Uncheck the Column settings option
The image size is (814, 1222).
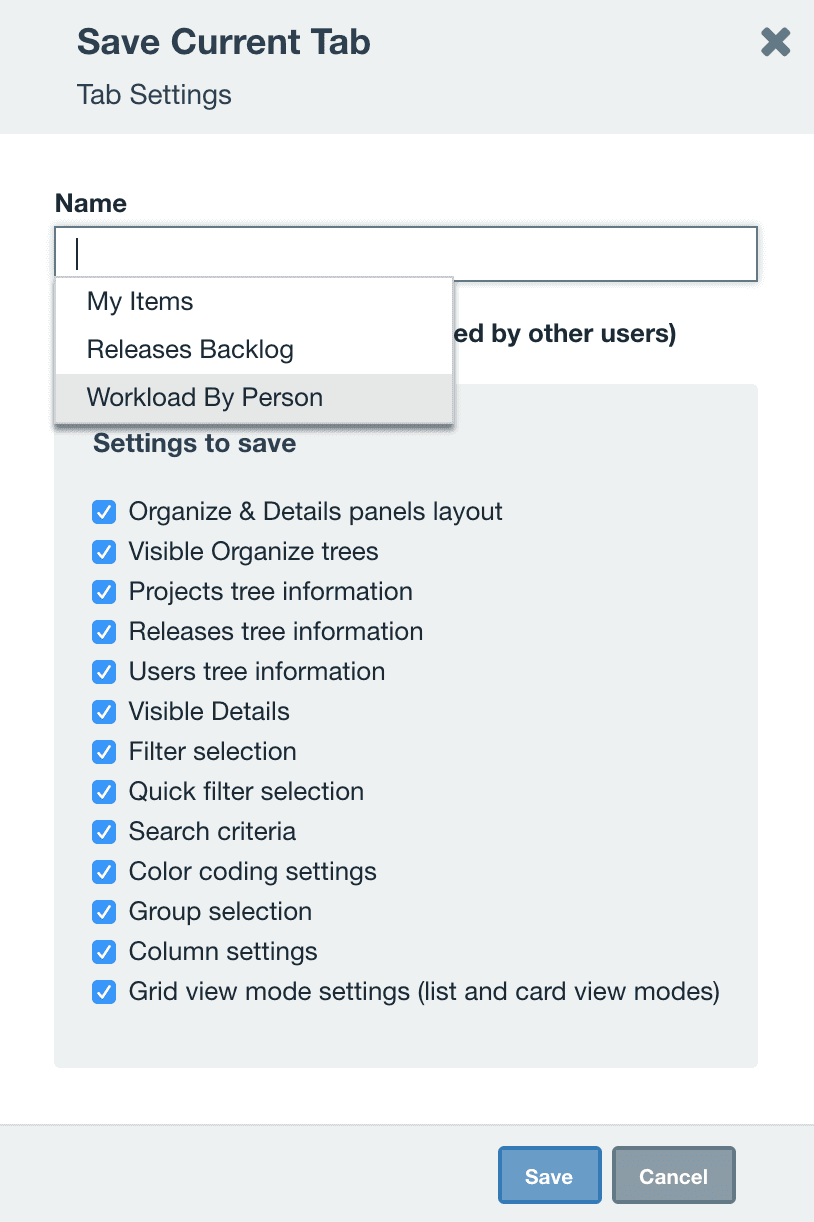(104, 951)
